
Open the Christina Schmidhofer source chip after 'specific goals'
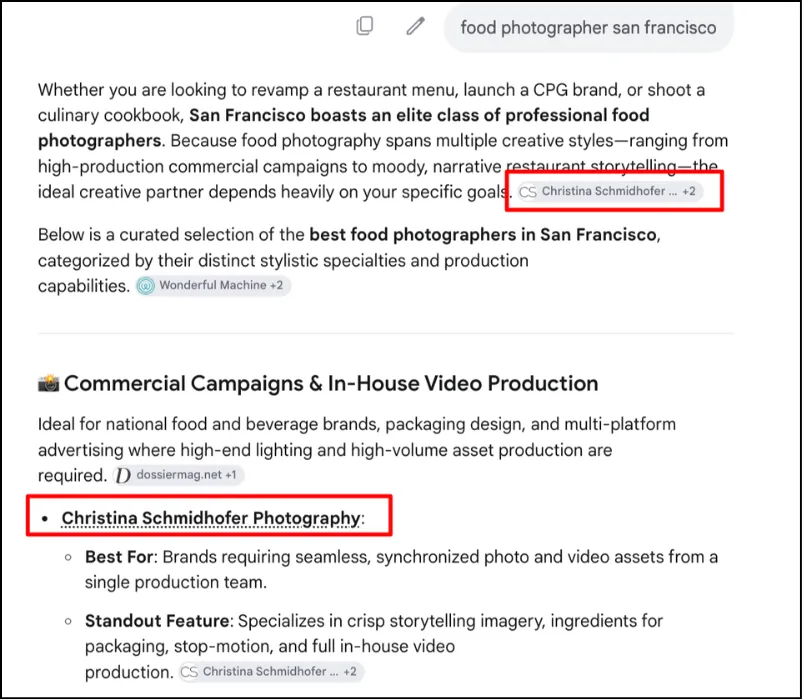pos(610,191)
